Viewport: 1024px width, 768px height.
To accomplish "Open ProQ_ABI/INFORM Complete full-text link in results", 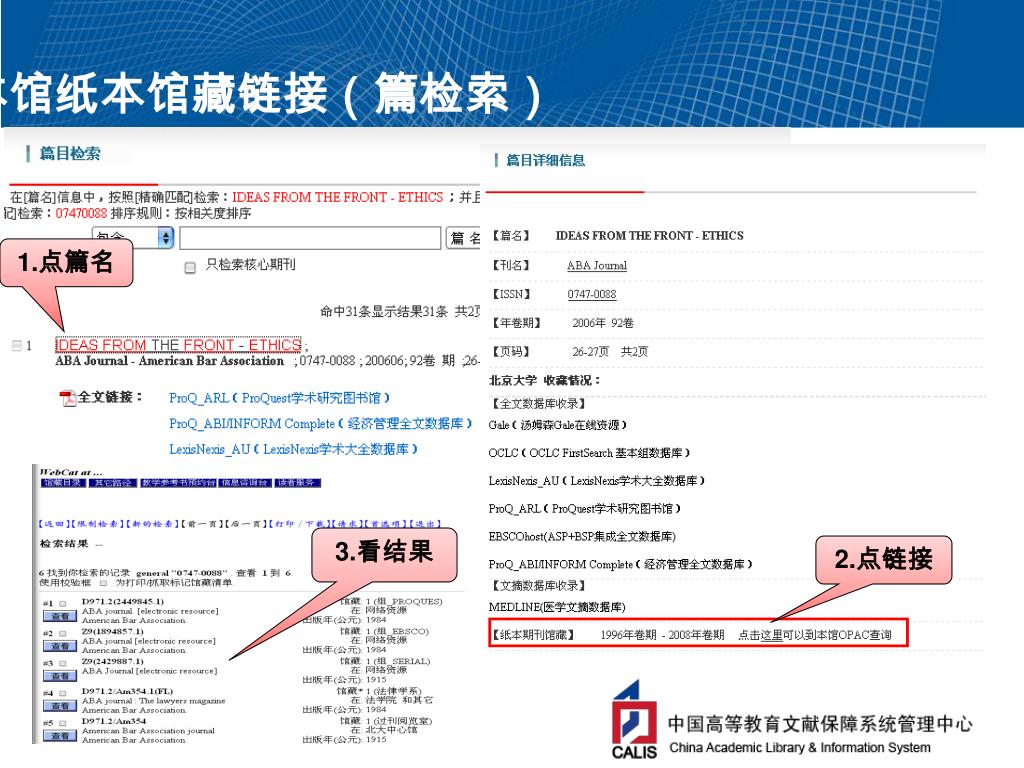I will [x=321, y=423].
